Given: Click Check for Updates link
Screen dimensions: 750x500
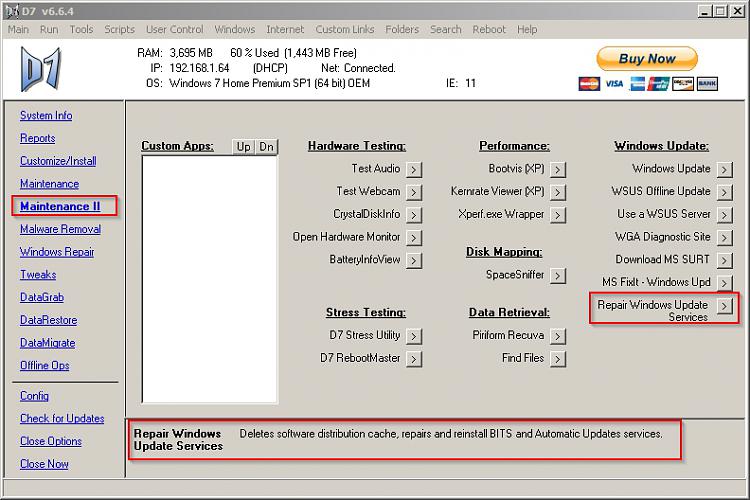Looking at the screenshot, I should [62, 419].
